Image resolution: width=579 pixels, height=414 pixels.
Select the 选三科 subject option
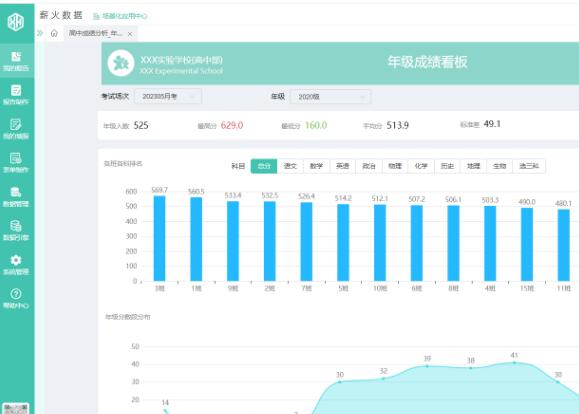point(529,166)
